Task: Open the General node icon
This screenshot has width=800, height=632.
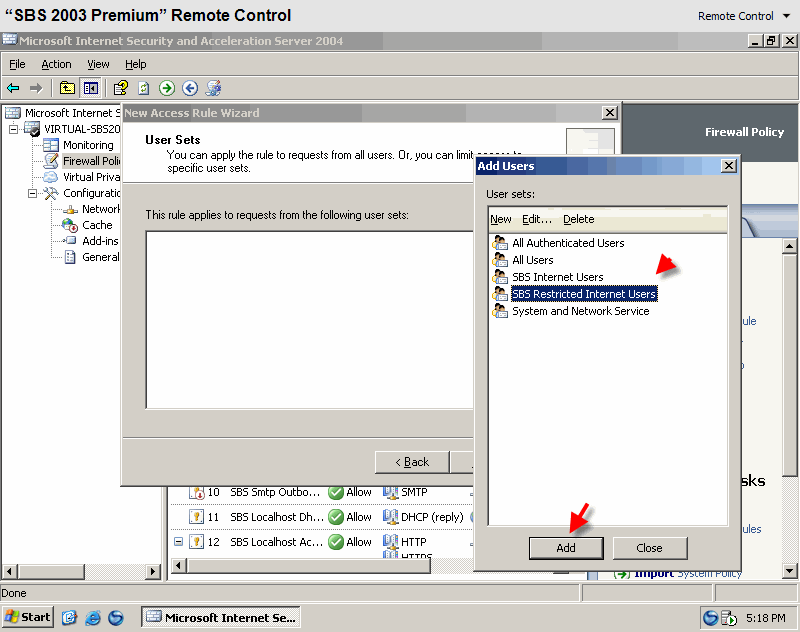Action: click(70, 257)
